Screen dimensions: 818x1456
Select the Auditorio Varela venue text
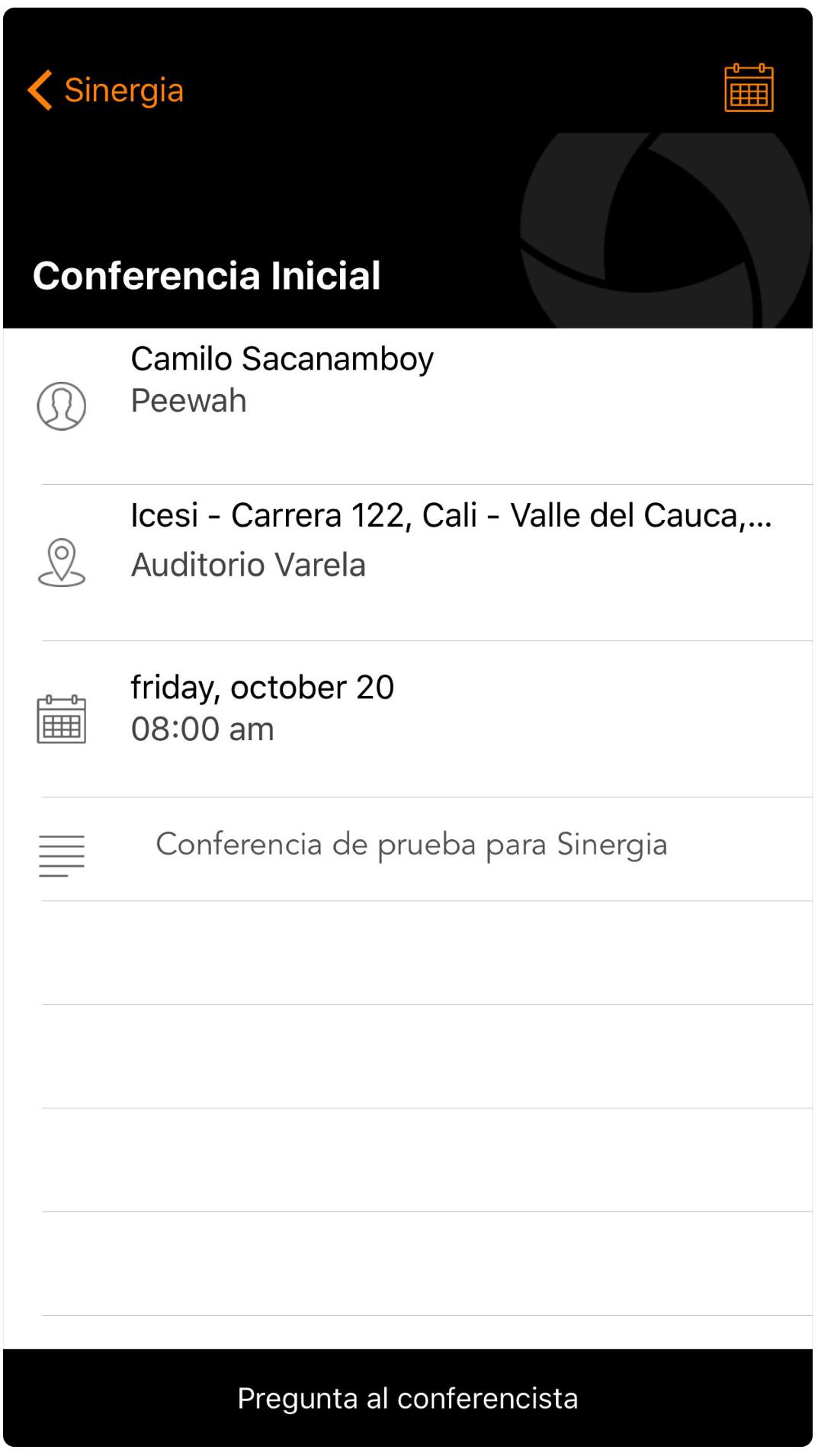click(x=249, y=566)
